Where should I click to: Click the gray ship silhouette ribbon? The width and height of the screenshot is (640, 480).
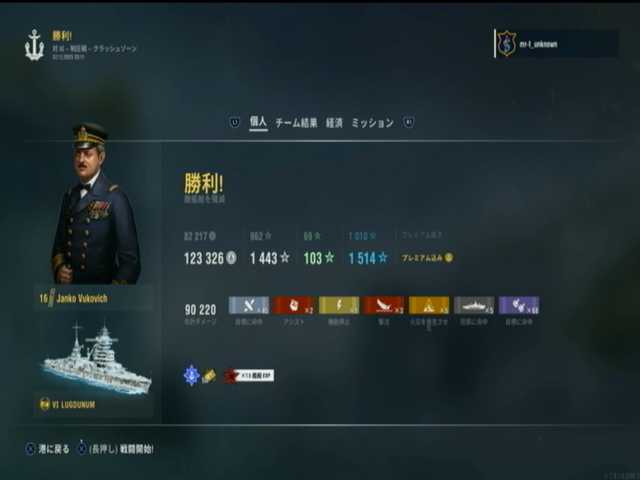(x=474, y=305)
